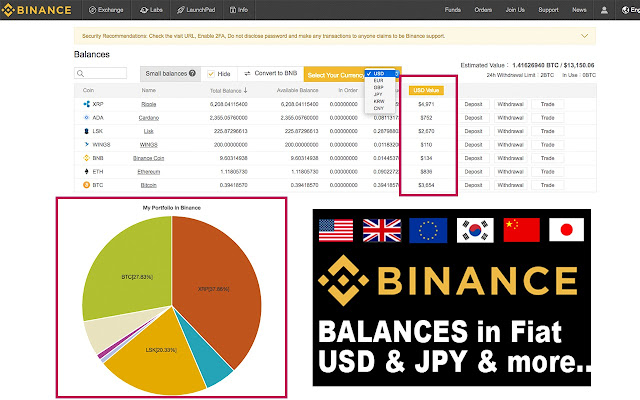Open the Lisk name link
Screen dimensions: 640x400
(x=149, y=131)
